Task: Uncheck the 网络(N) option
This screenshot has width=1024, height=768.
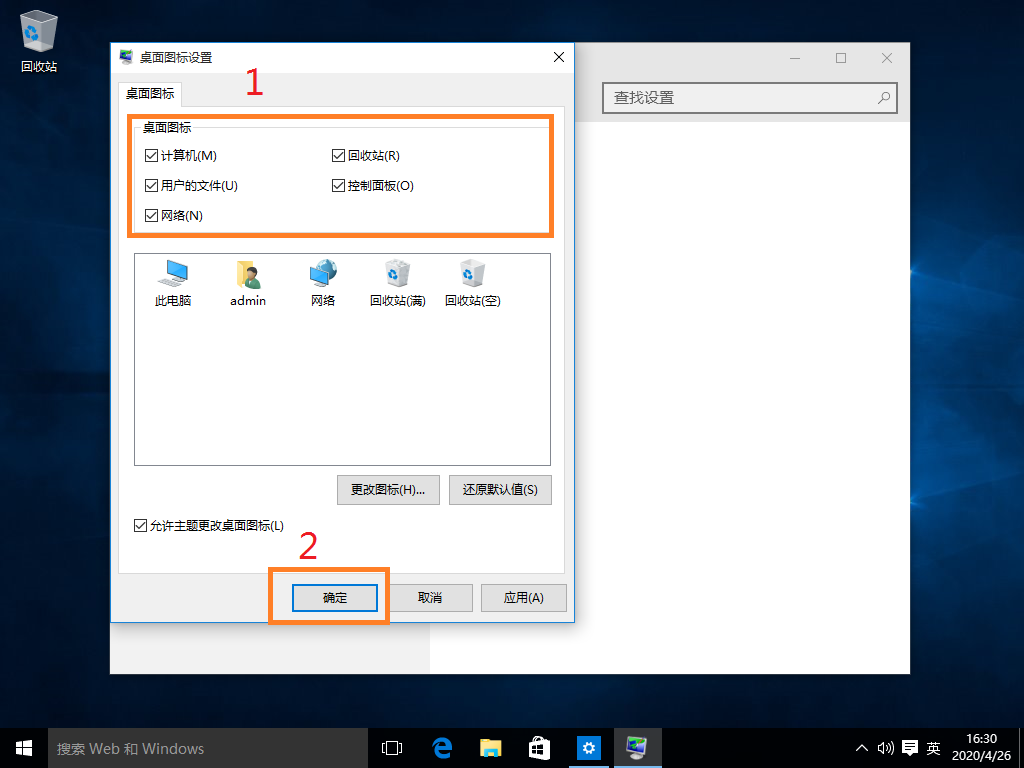Action: [x=152, y=215]
